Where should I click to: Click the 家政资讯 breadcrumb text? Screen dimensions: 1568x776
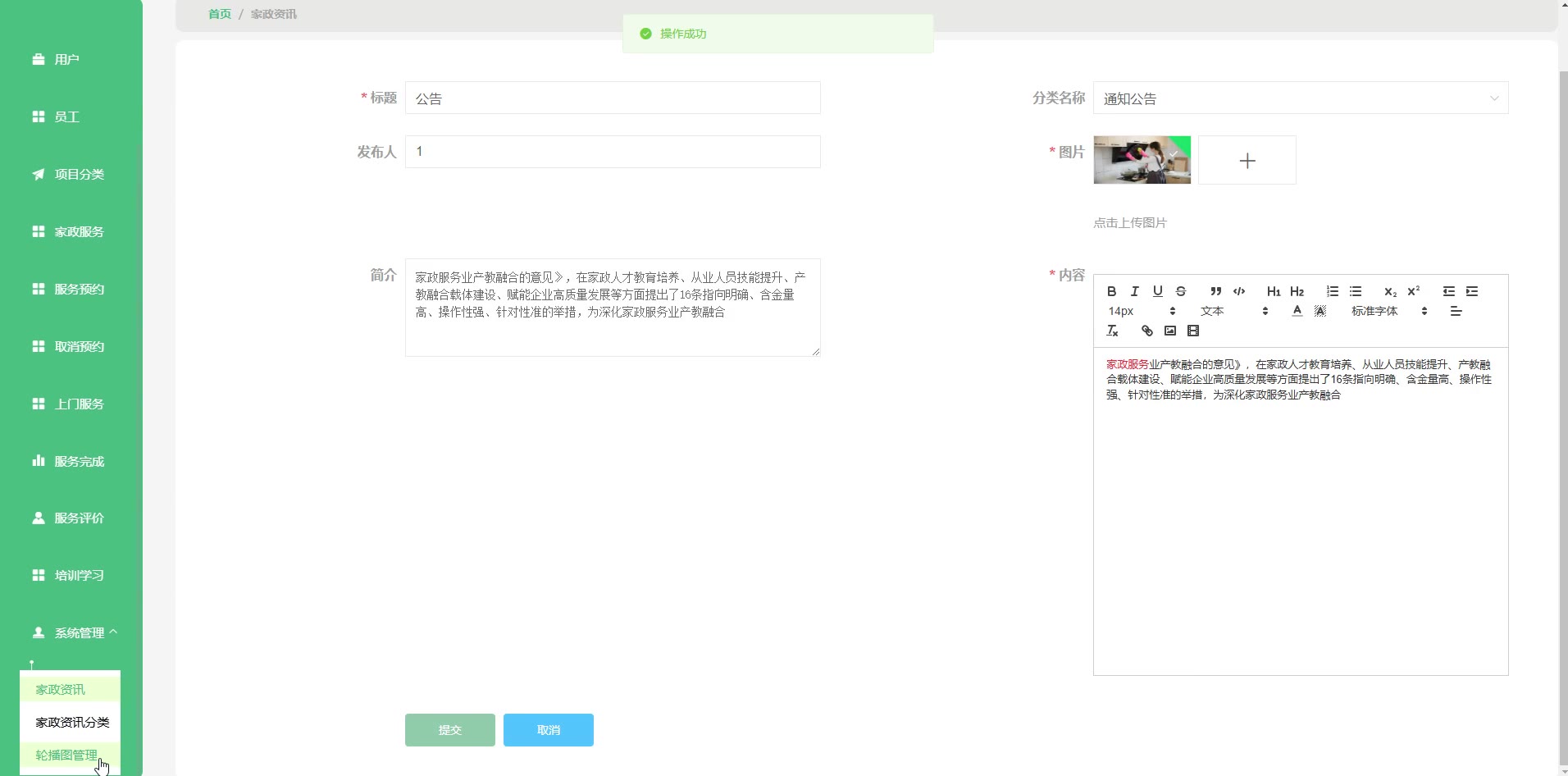click(x=274, y=14)
